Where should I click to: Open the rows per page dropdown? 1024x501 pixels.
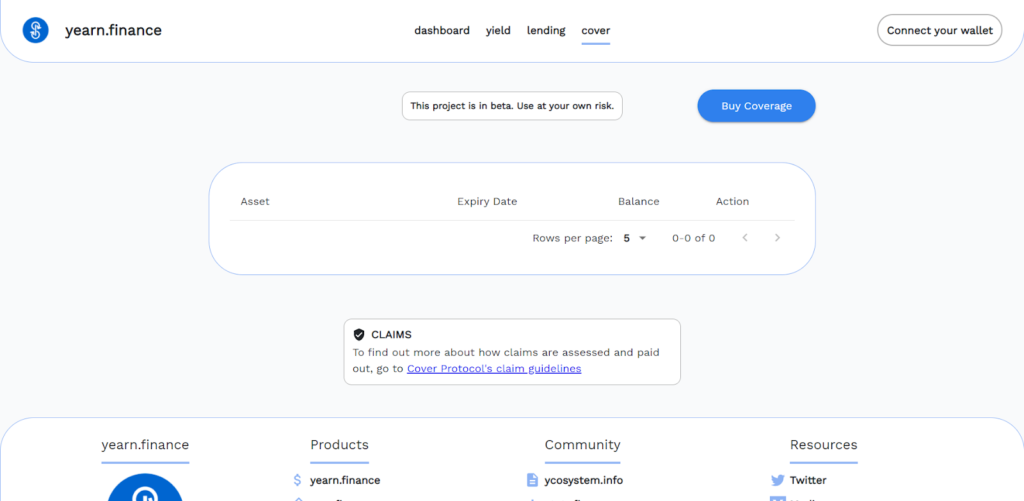tap(634, 238)
